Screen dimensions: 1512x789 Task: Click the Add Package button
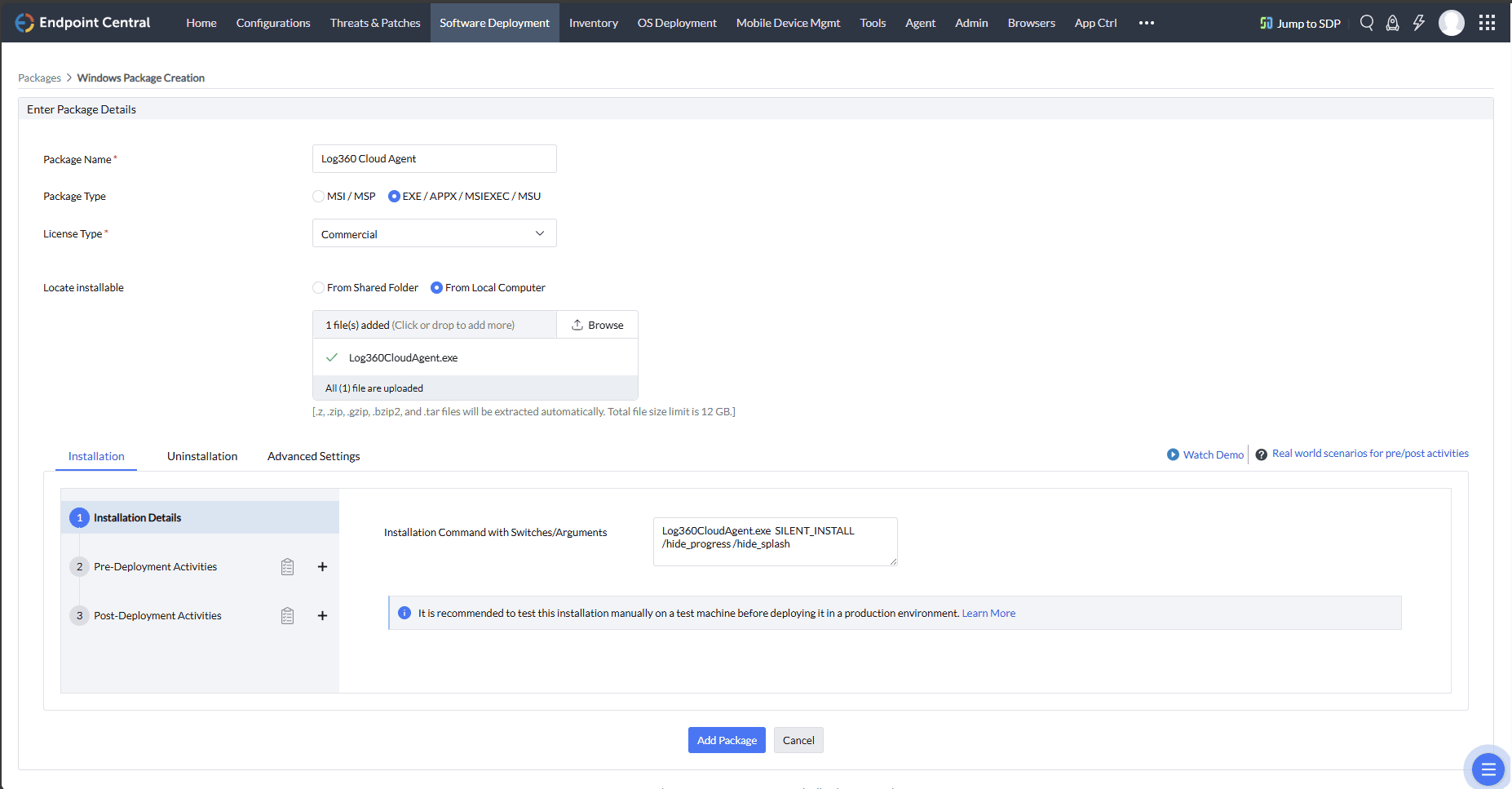tap(727, 740)
